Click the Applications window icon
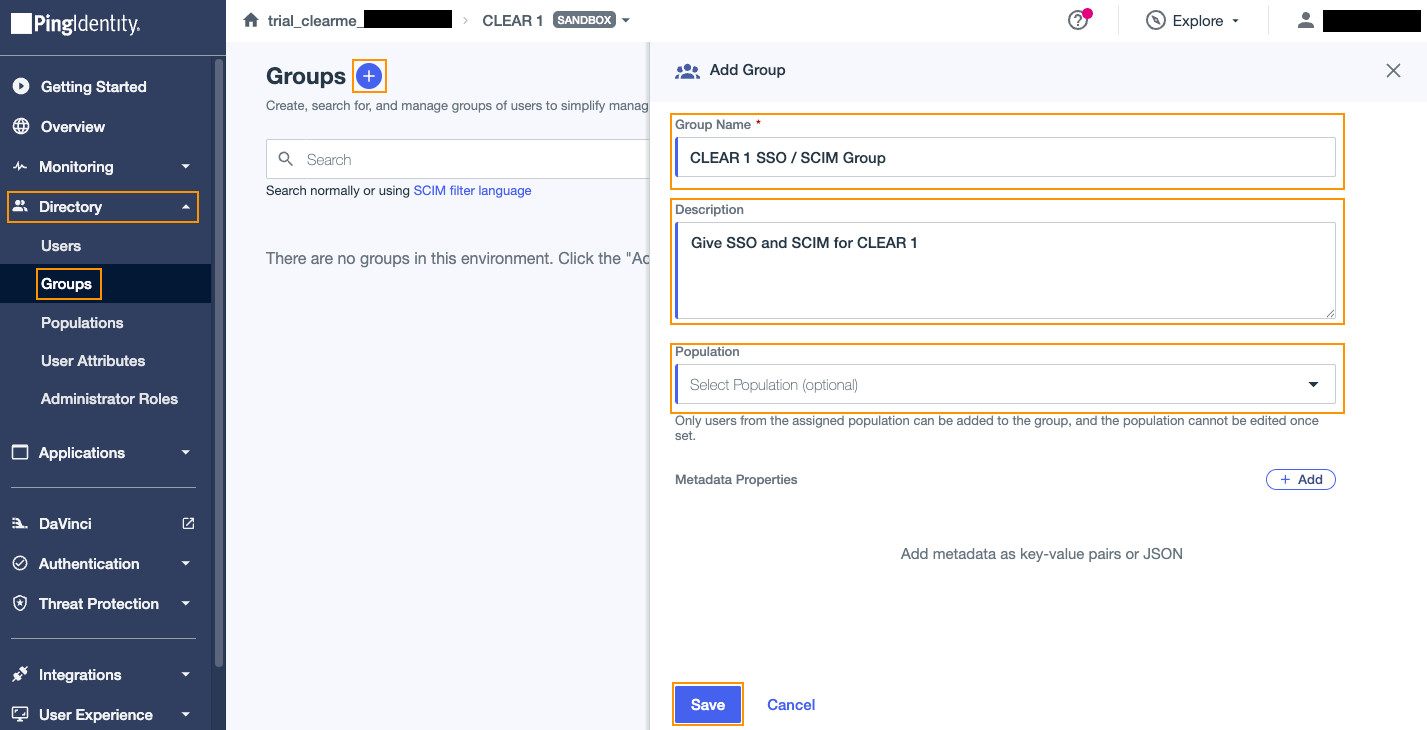Screen dimensions: 1427x730 pyautogui.click(x=20, y=452)
